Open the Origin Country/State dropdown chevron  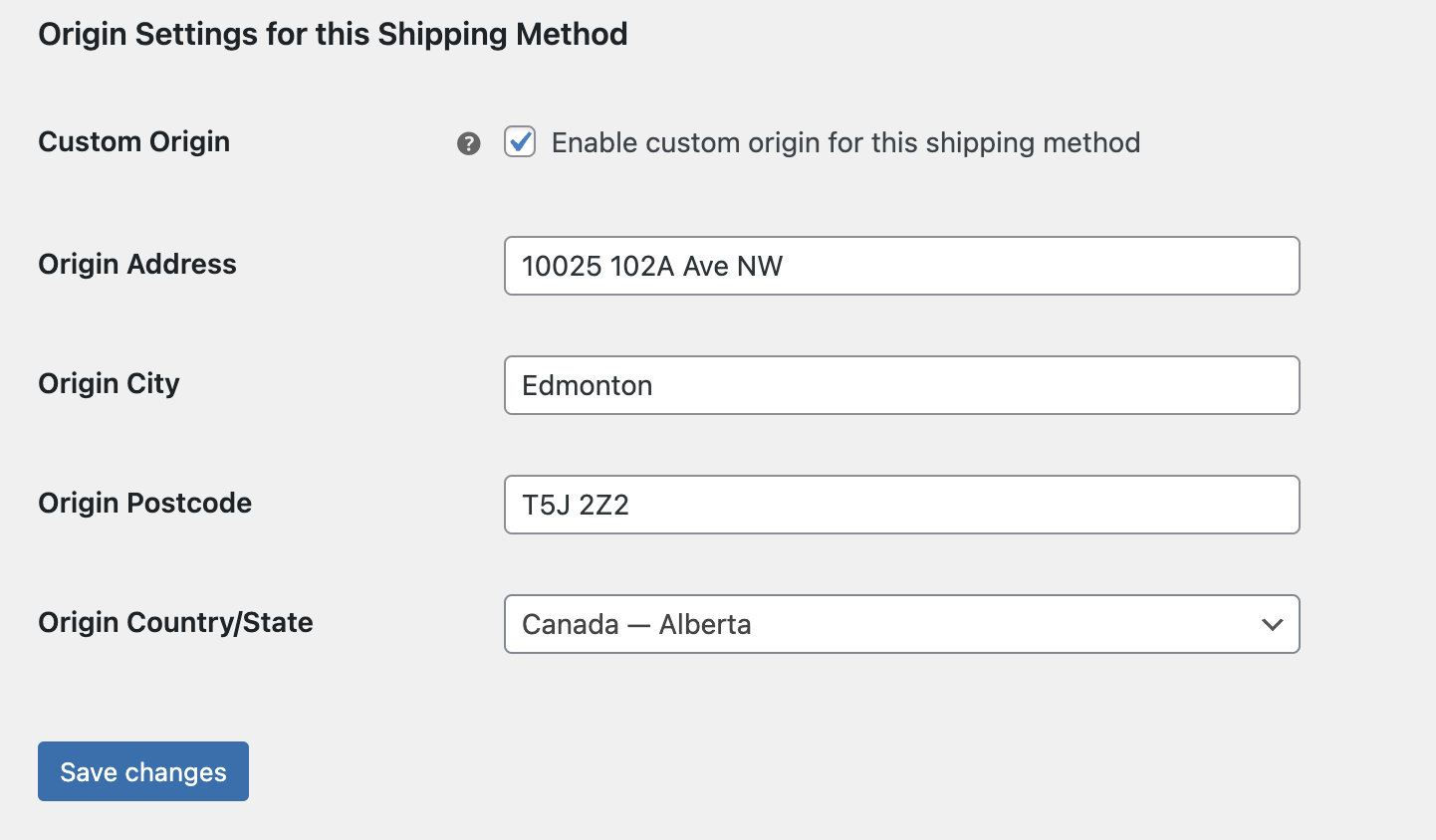click(x=1271, y=625)
